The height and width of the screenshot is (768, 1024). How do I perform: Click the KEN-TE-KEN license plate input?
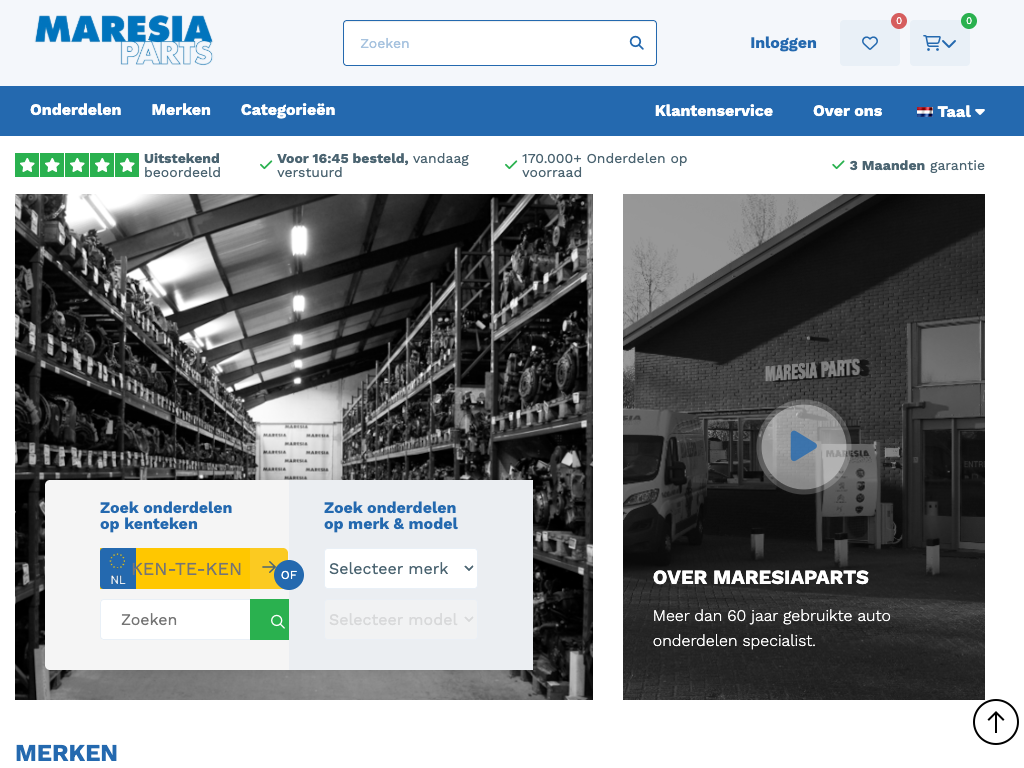(192, 568)
